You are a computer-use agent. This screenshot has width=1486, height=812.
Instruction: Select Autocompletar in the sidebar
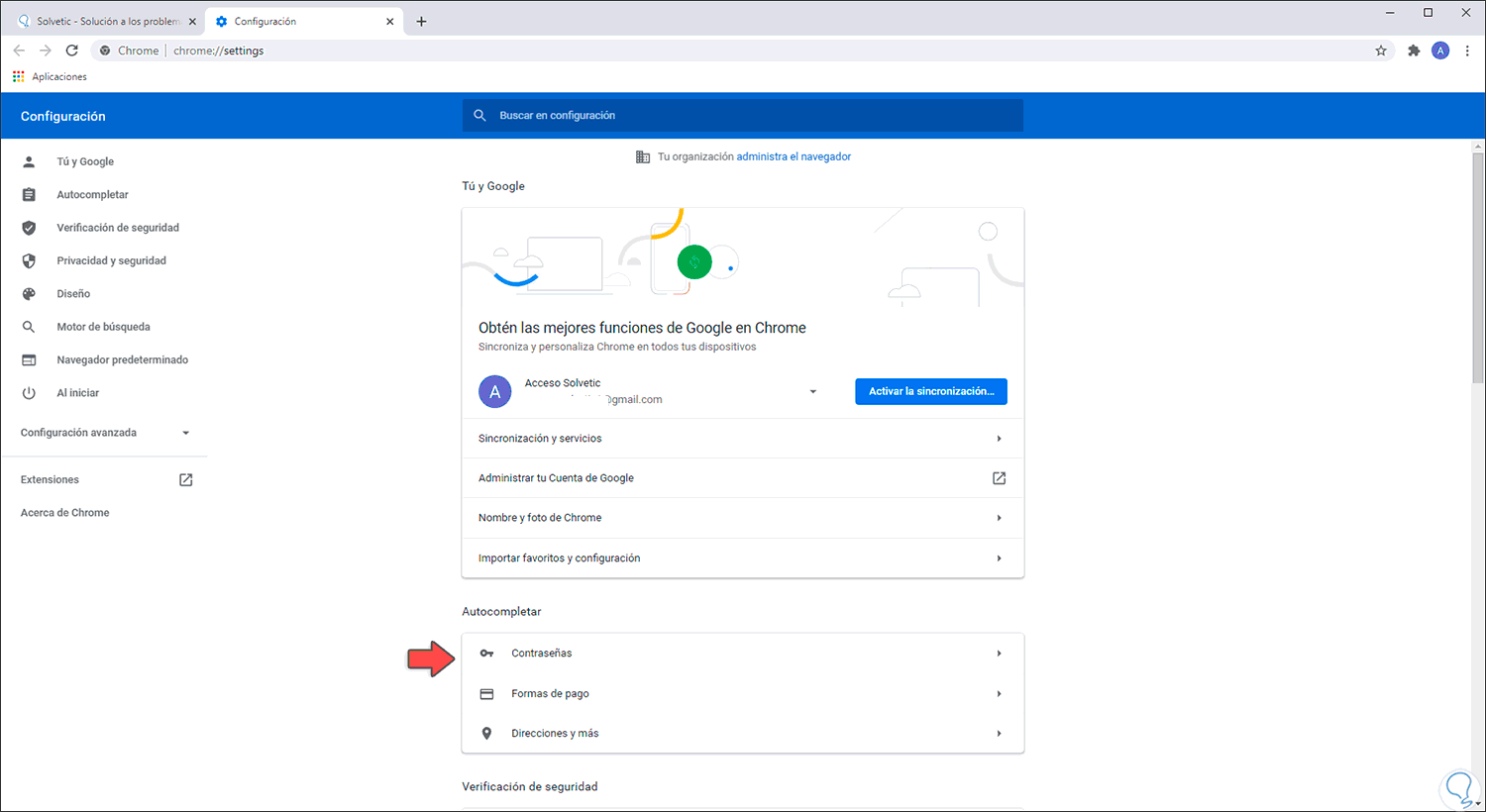click(x=92, y=195)
